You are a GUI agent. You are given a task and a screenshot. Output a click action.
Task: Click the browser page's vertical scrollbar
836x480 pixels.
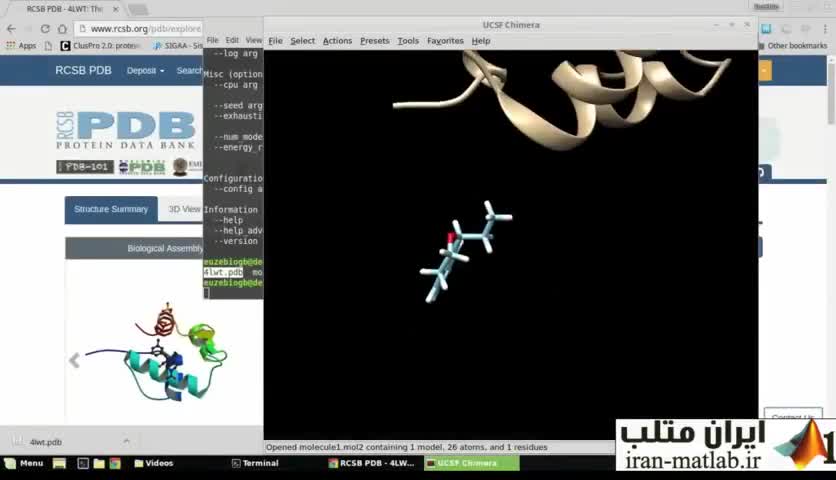coord(831,96)
